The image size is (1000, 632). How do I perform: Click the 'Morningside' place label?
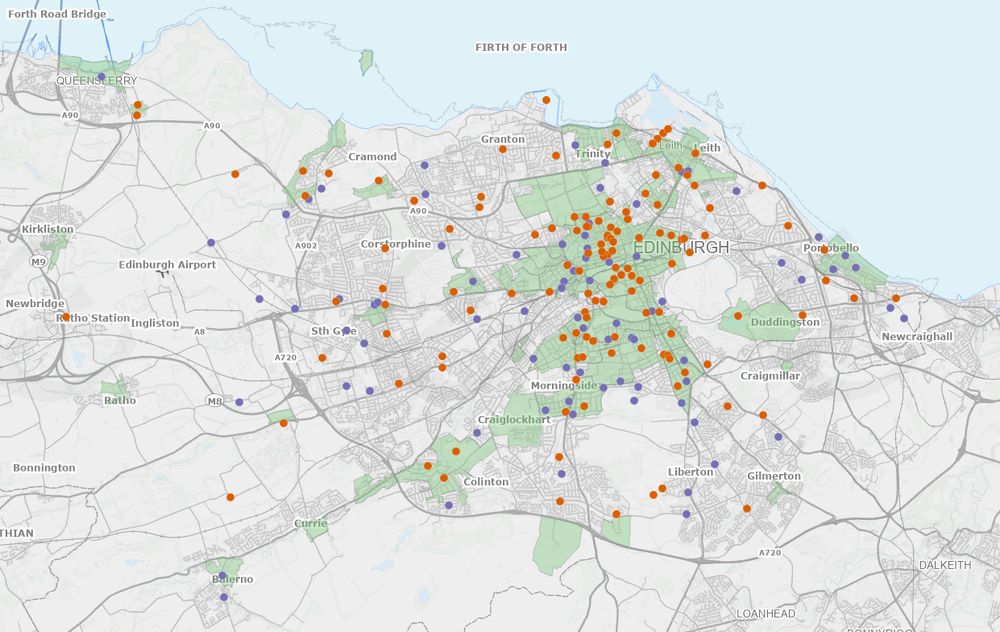pyautogui.click(x=564, y=386)
